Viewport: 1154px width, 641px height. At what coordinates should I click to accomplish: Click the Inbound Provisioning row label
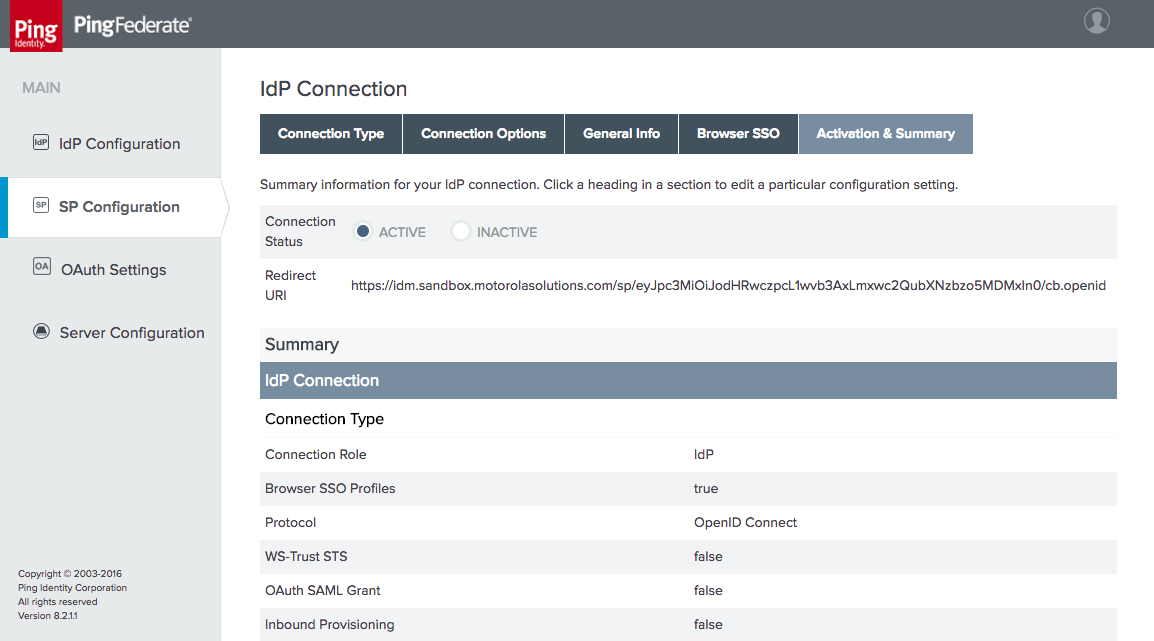[x=330, y=625]
